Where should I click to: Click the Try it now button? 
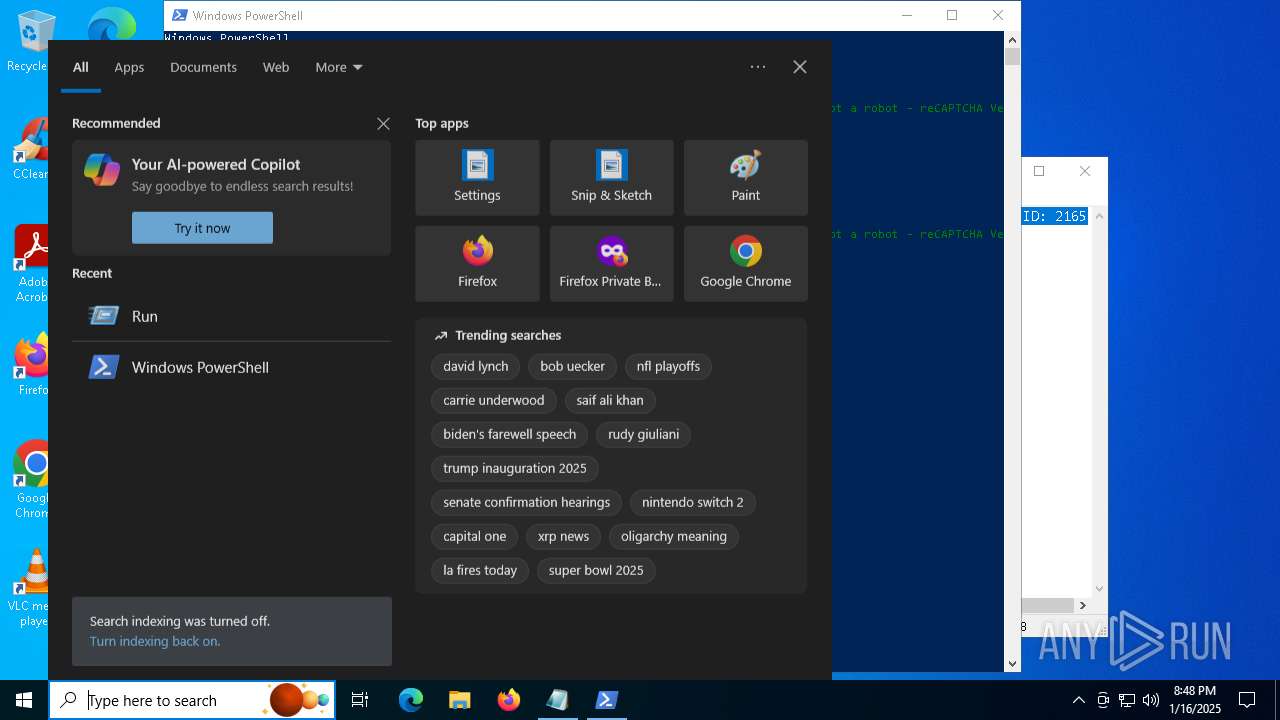202,228
